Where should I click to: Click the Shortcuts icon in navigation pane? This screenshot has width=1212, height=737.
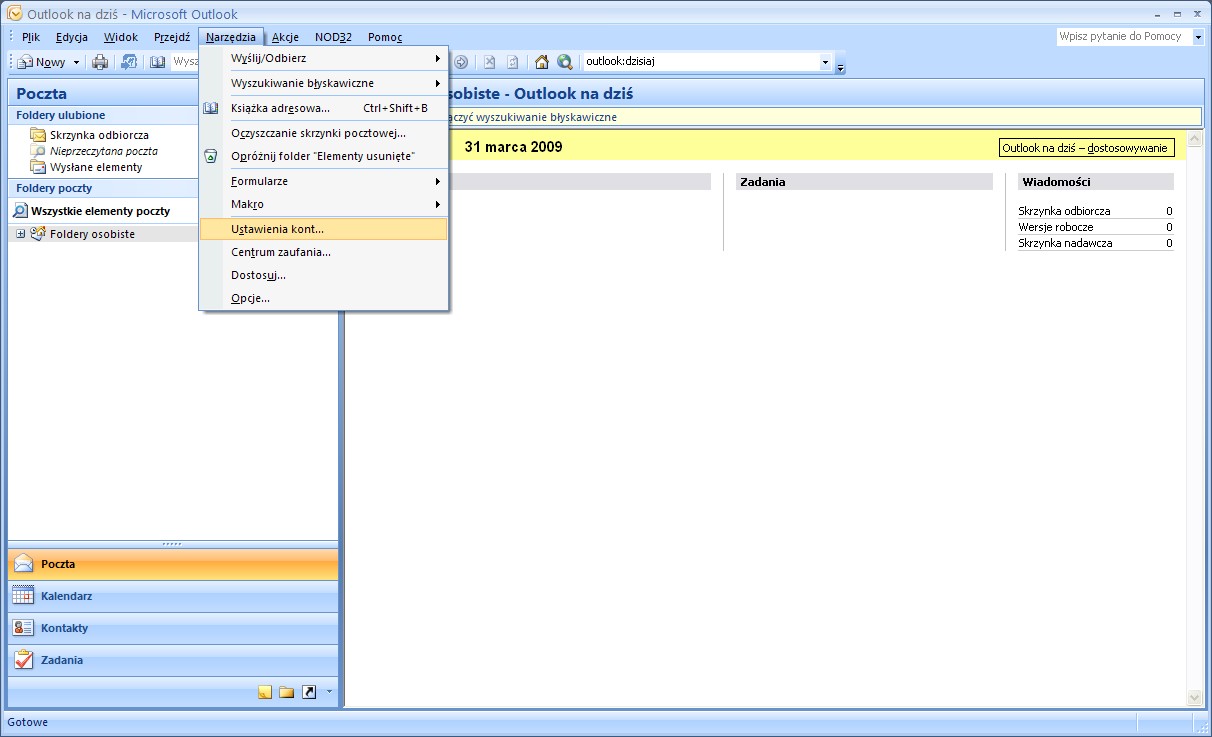(309, 692)
